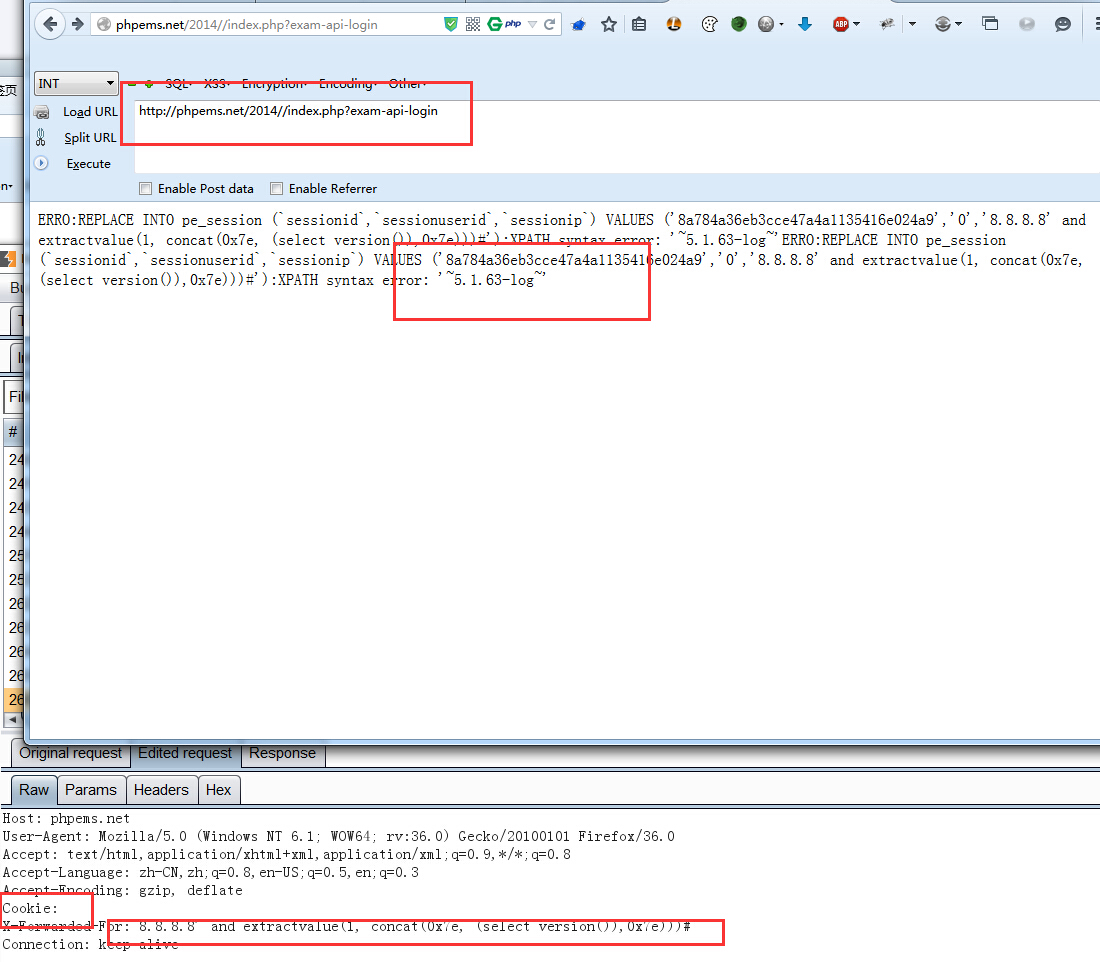Click the cookie palette extension icon
The height and width of the screenshot is (962, 1100).
click(709, 25)
